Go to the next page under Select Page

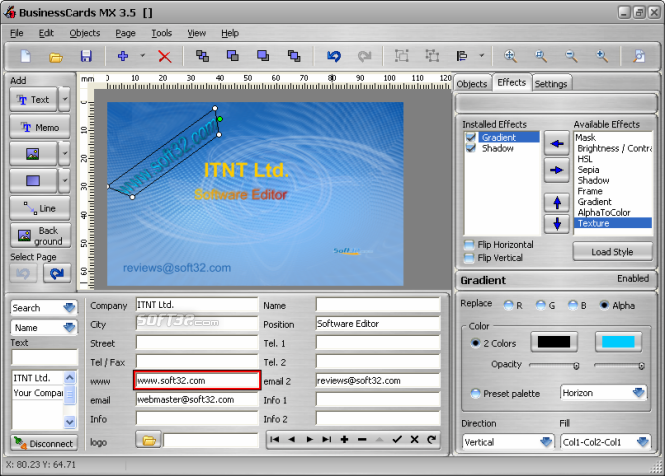click(x=57, y=274)
